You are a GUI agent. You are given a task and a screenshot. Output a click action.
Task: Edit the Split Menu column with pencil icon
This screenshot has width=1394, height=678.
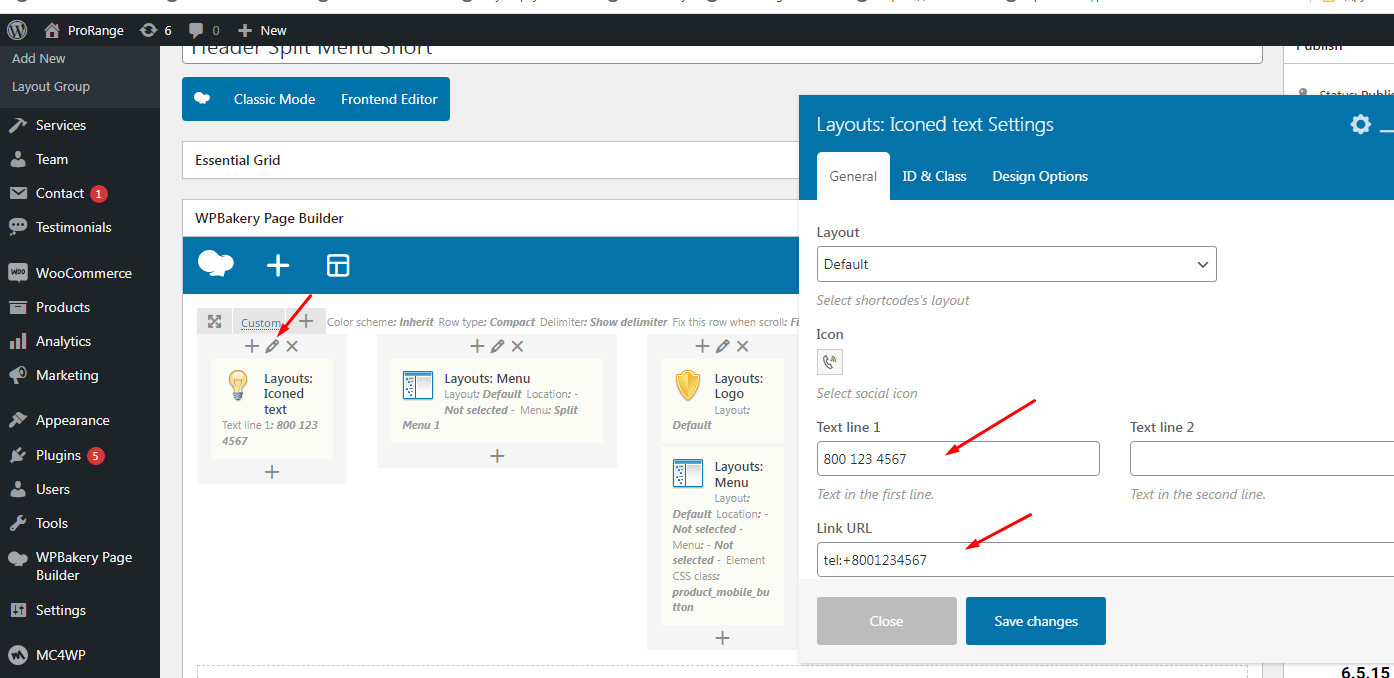click(497, 346)
